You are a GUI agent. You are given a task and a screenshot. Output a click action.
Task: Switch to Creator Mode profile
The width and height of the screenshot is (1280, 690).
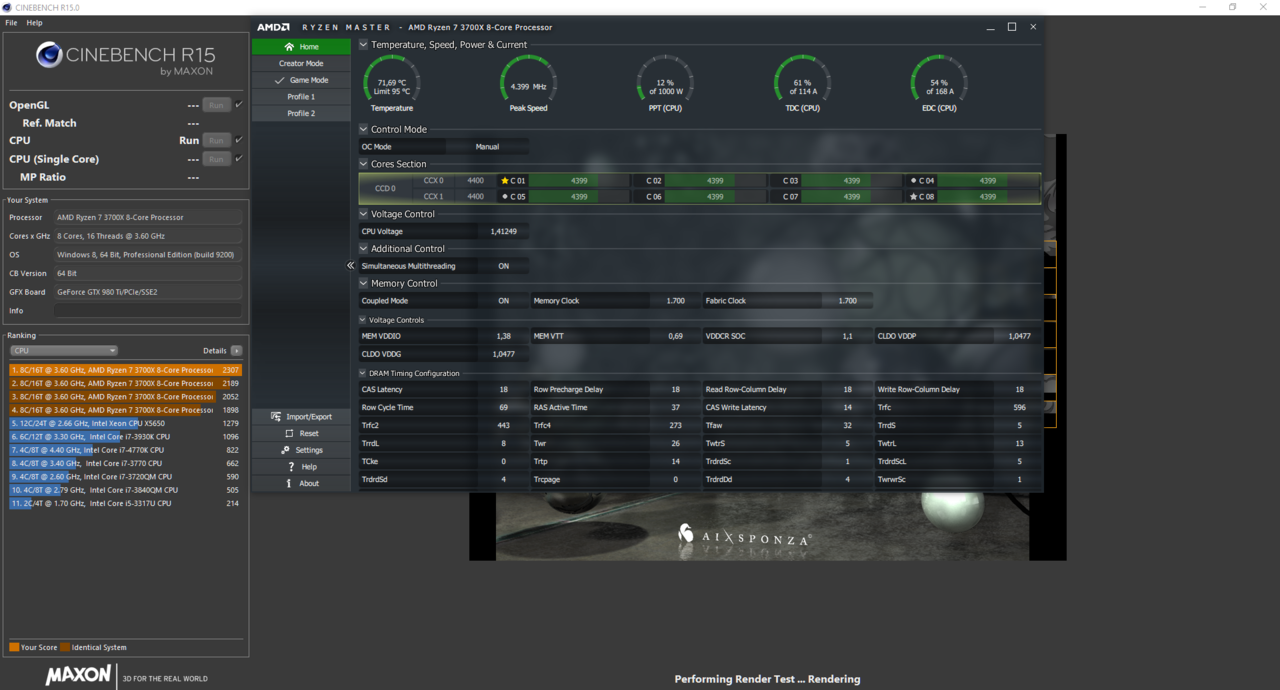click(x=301, y=63)
